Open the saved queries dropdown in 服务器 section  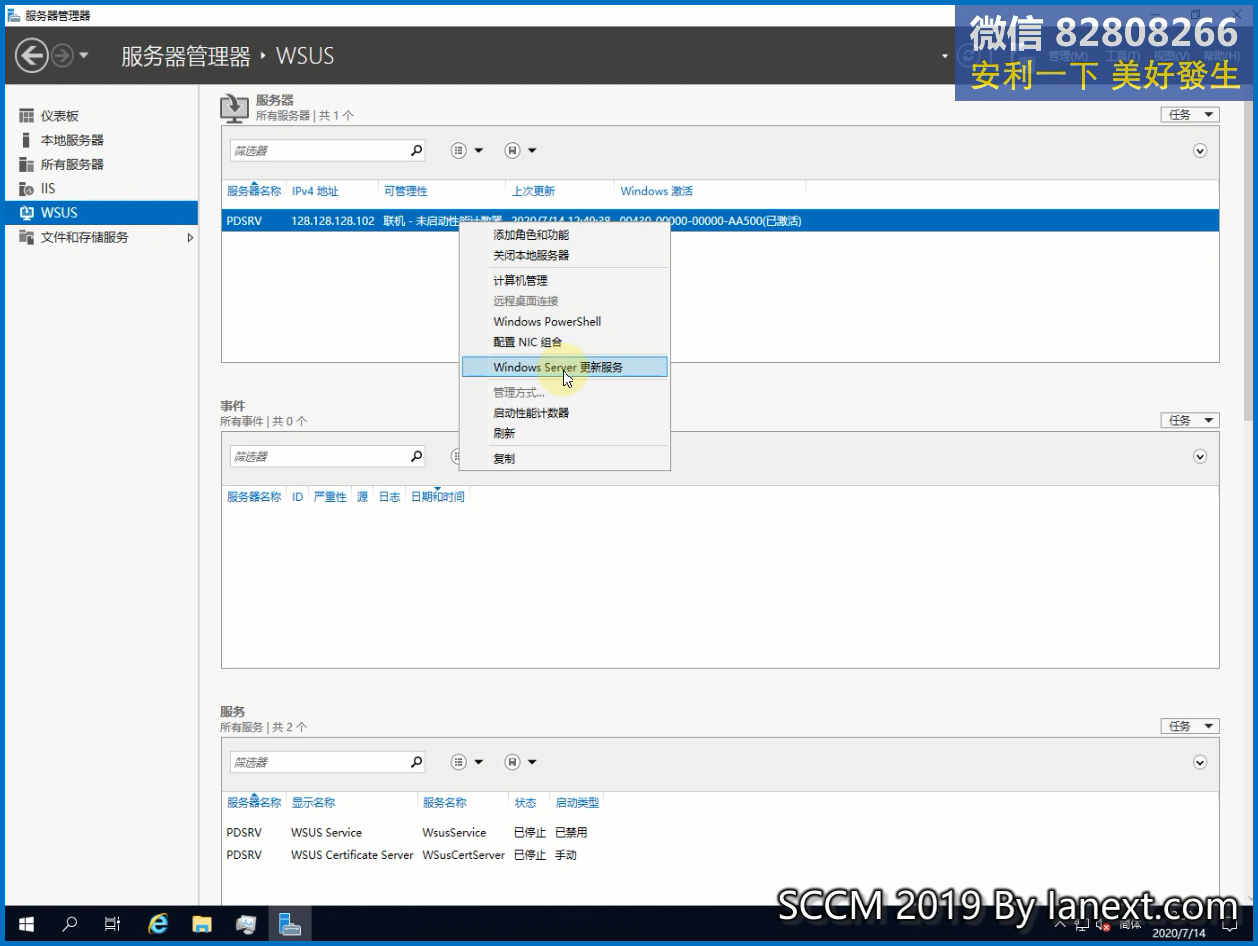pos(520,150)
